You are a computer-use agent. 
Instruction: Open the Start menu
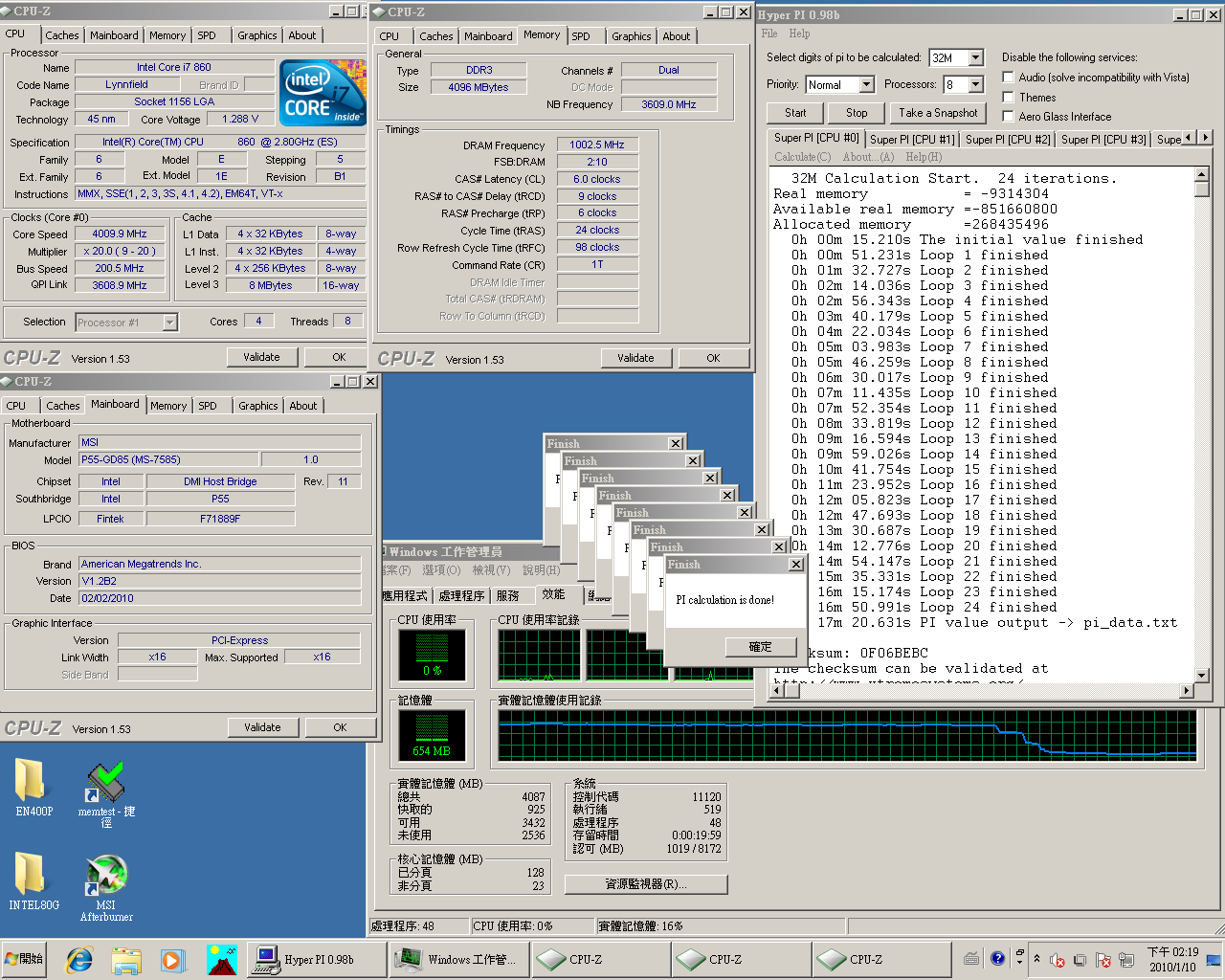(25, 959)
